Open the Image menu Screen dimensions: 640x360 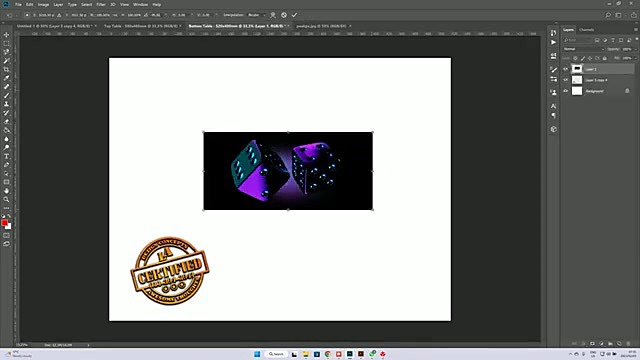tap(43, 4)
